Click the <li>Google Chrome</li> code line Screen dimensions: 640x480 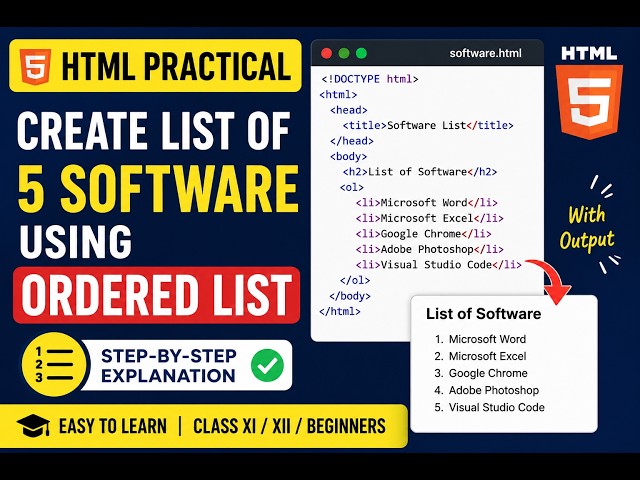423,234
